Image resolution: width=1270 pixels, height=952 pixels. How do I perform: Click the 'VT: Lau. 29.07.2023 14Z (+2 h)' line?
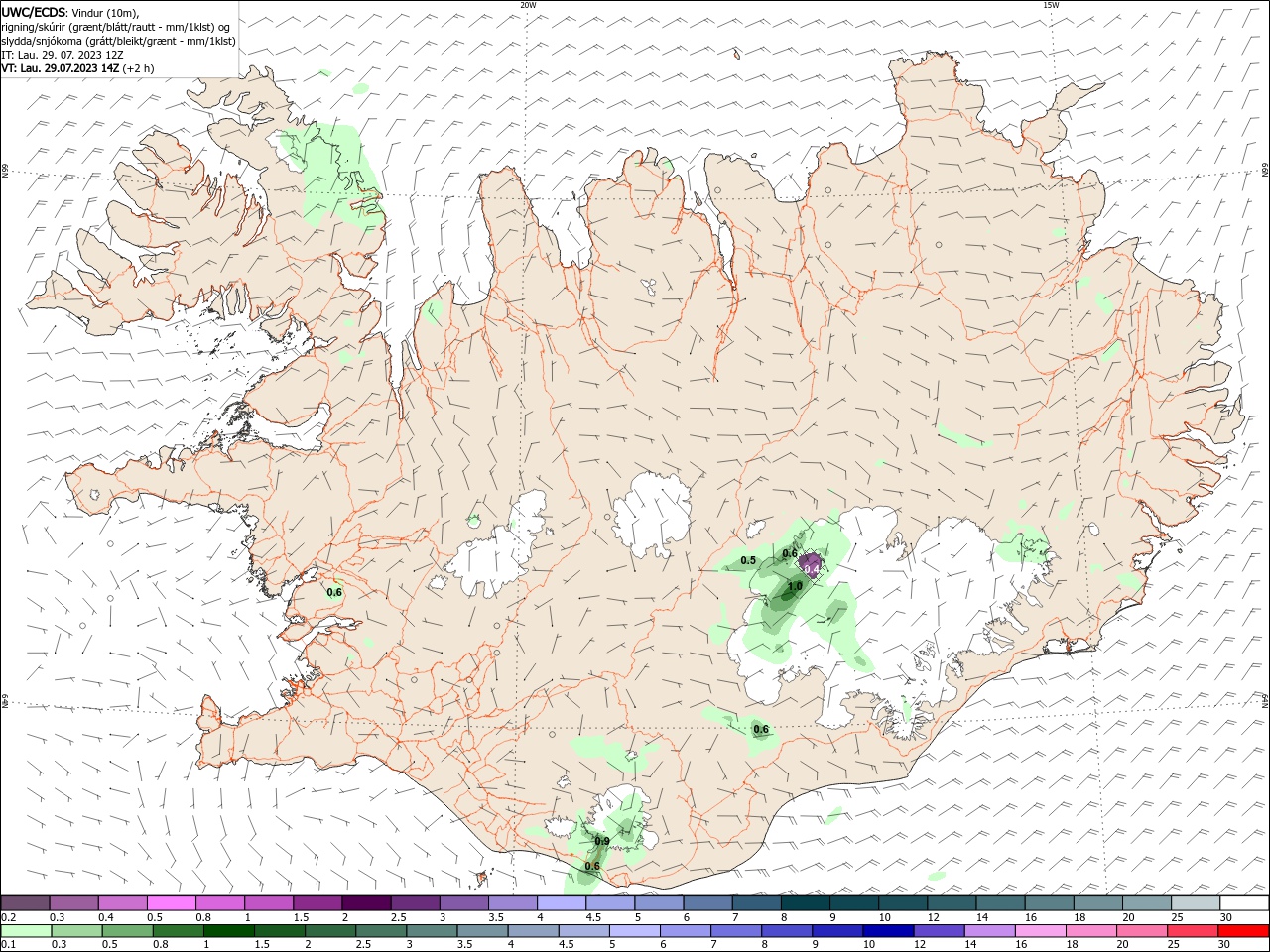(77, 68)
